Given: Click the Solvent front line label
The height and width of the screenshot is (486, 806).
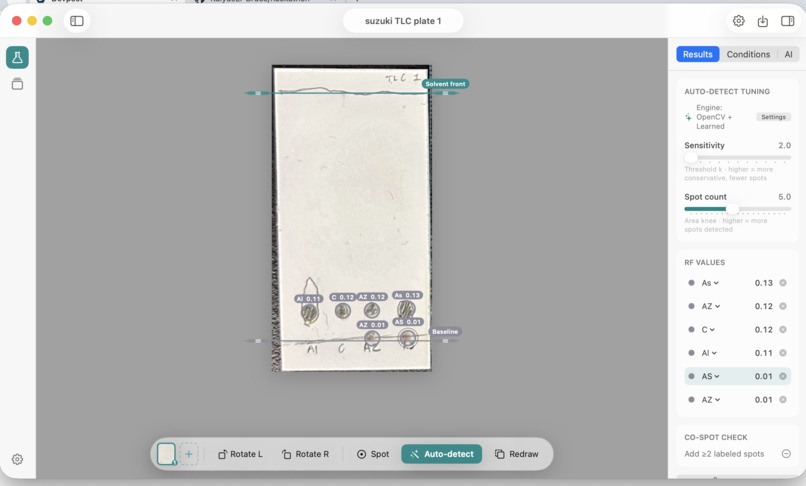Looking at the screenshot, I should (445, 84).
